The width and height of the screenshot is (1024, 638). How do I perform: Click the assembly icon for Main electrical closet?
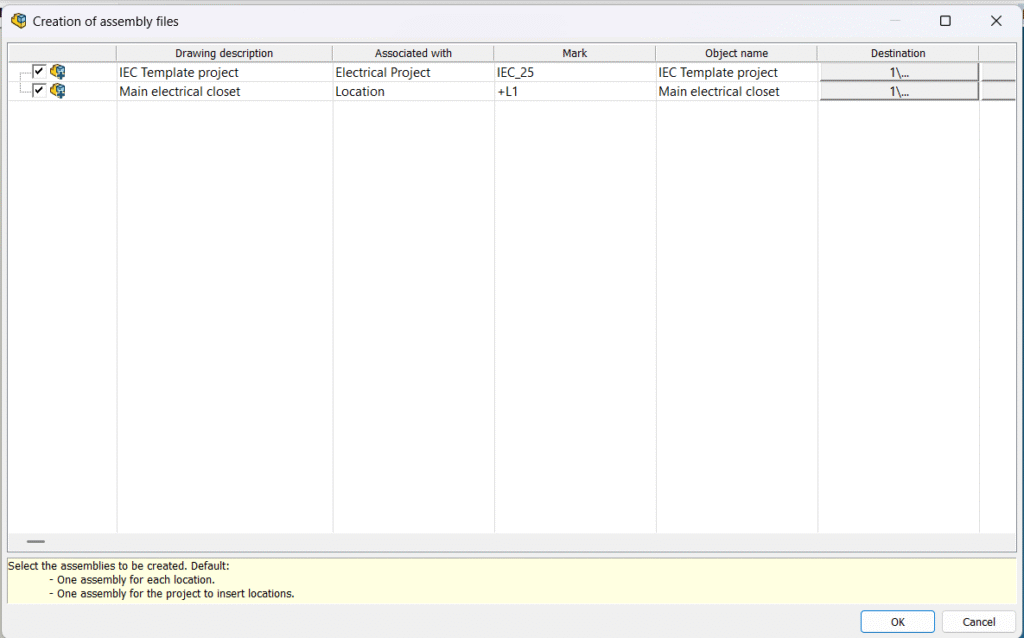pos(58,91)
